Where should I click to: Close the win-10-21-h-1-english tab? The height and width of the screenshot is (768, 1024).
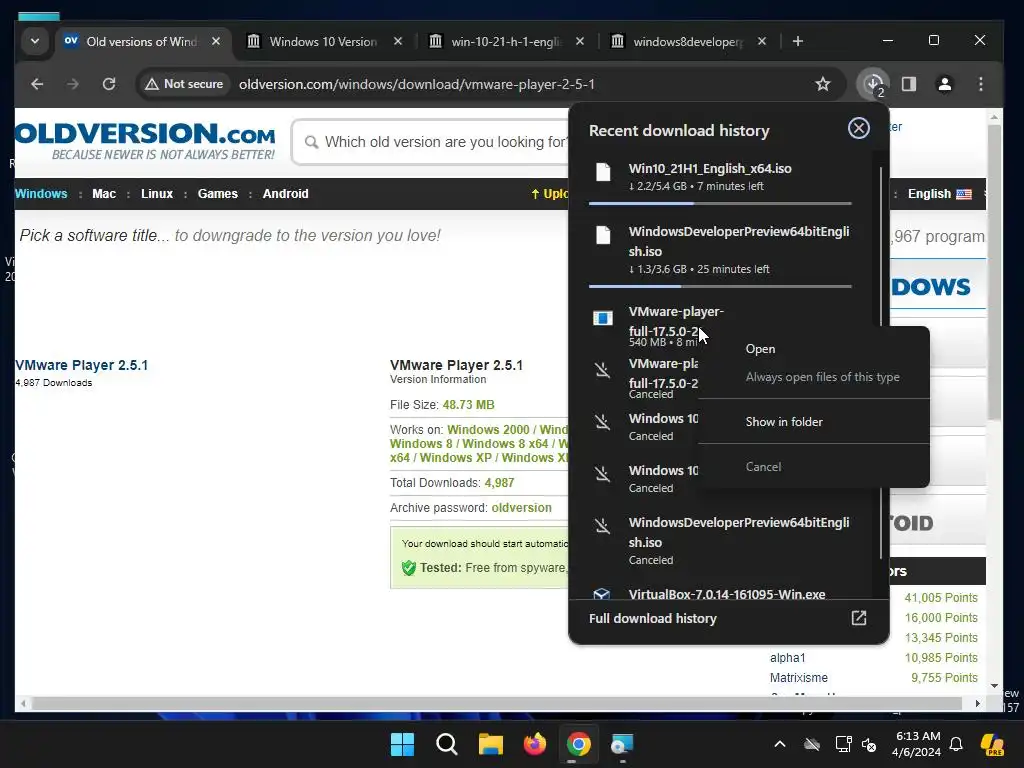pos(580,41)
